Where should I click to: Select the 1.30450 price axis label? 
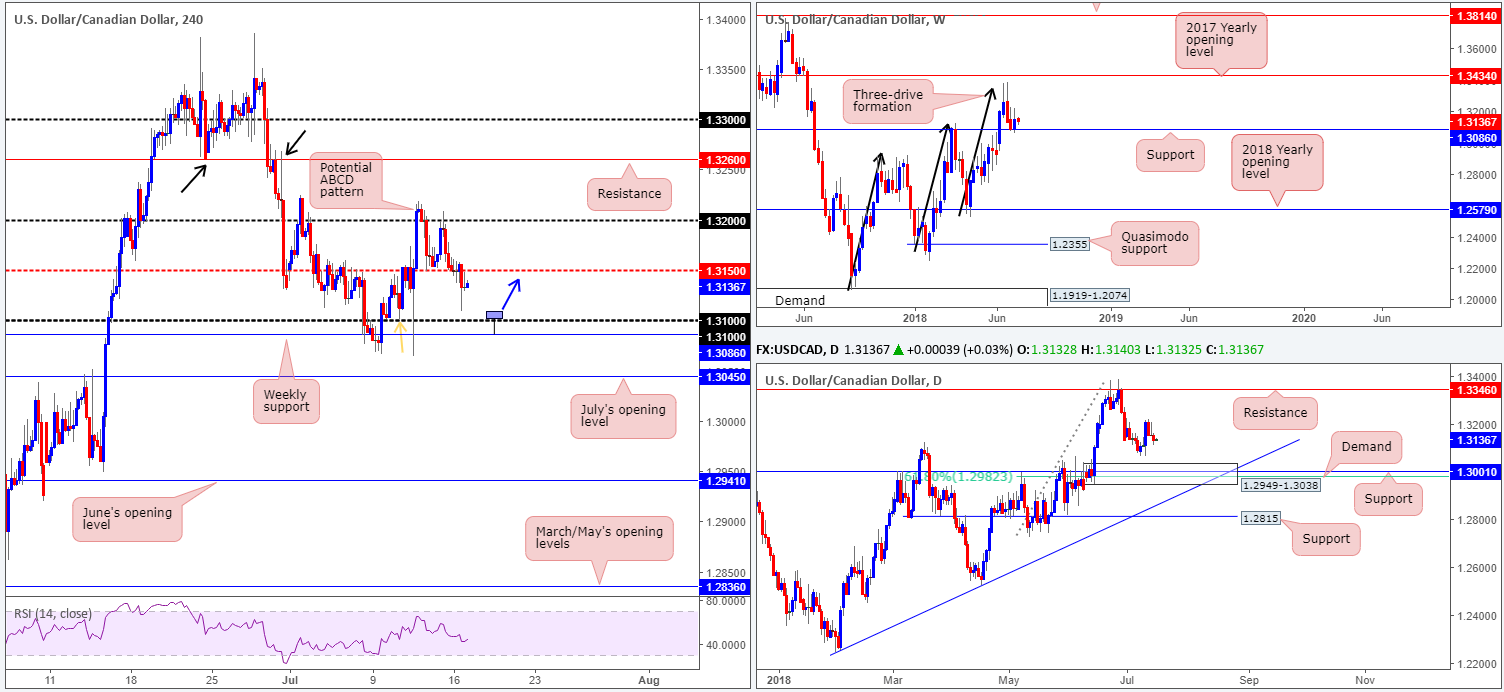point(725,377)
